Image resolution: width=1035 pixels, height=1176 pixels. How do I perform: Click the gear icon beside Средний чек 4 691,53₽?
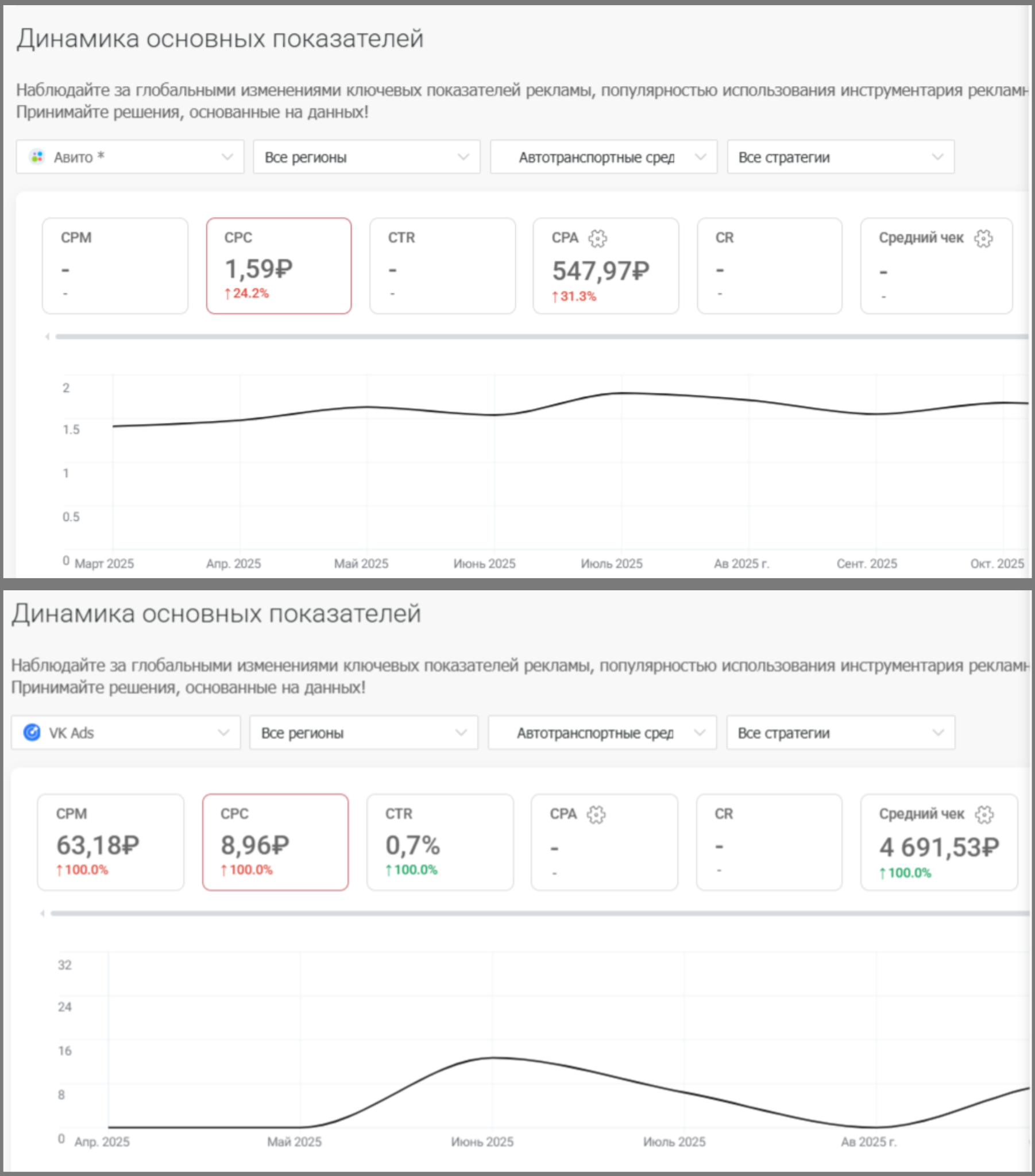pyautogui.click(x=984, y=815)
